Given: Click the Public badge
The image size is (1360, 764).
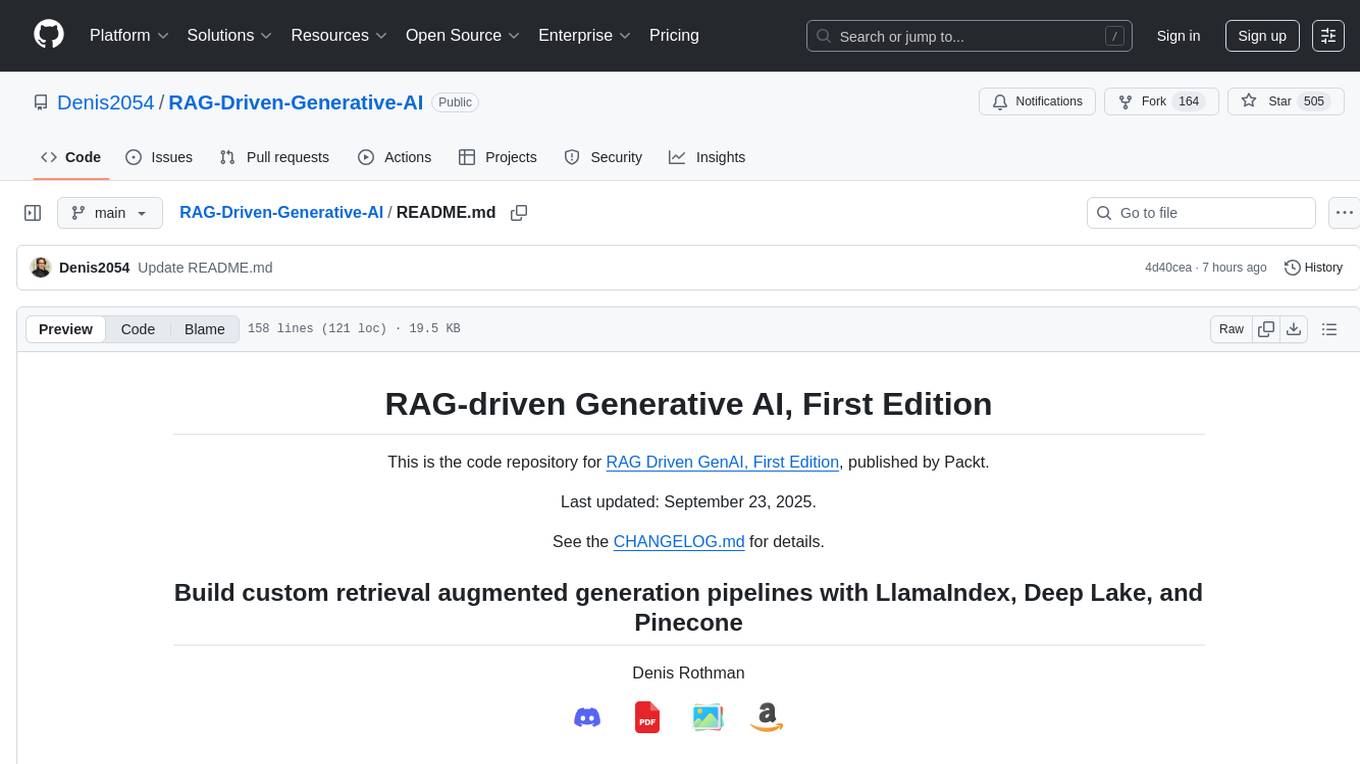Looking at the screenshot, I should (x=455, y=102).
